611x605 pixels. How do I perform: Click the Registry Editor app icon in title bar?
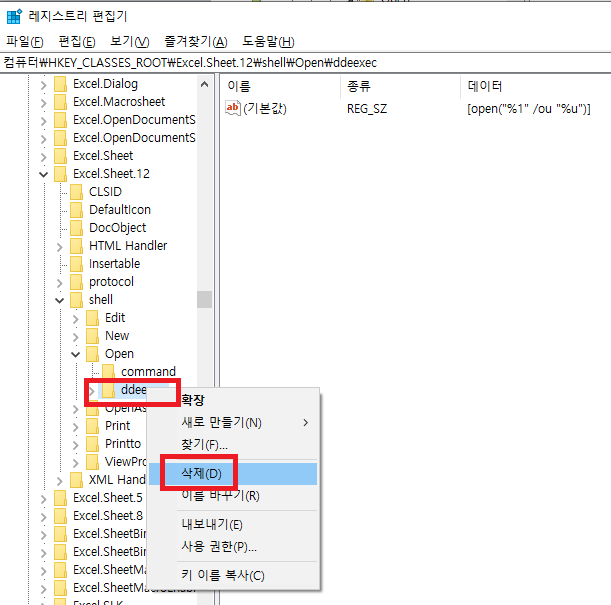coord(14,16)
